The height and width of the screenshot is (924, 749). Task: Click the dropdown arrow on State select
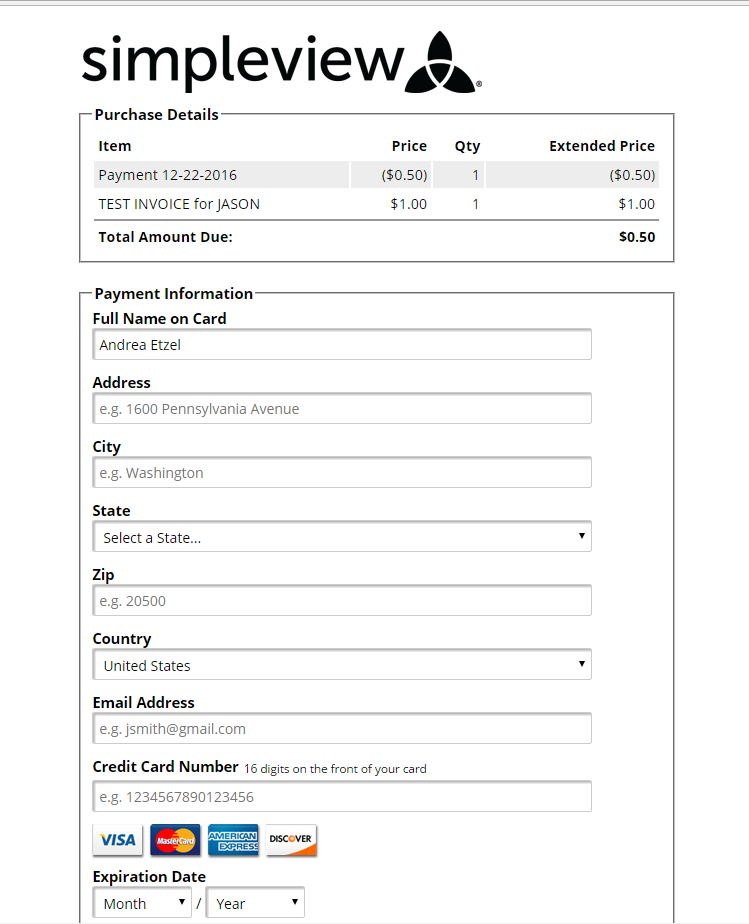click(582, 536)
